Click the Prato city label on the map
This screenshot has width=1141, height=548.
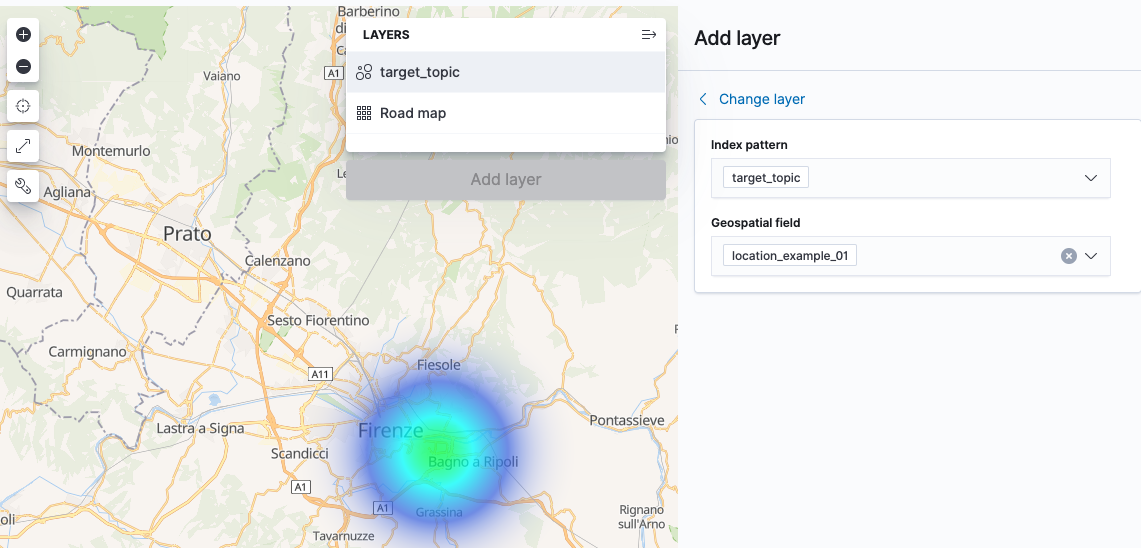click(187, 234)
